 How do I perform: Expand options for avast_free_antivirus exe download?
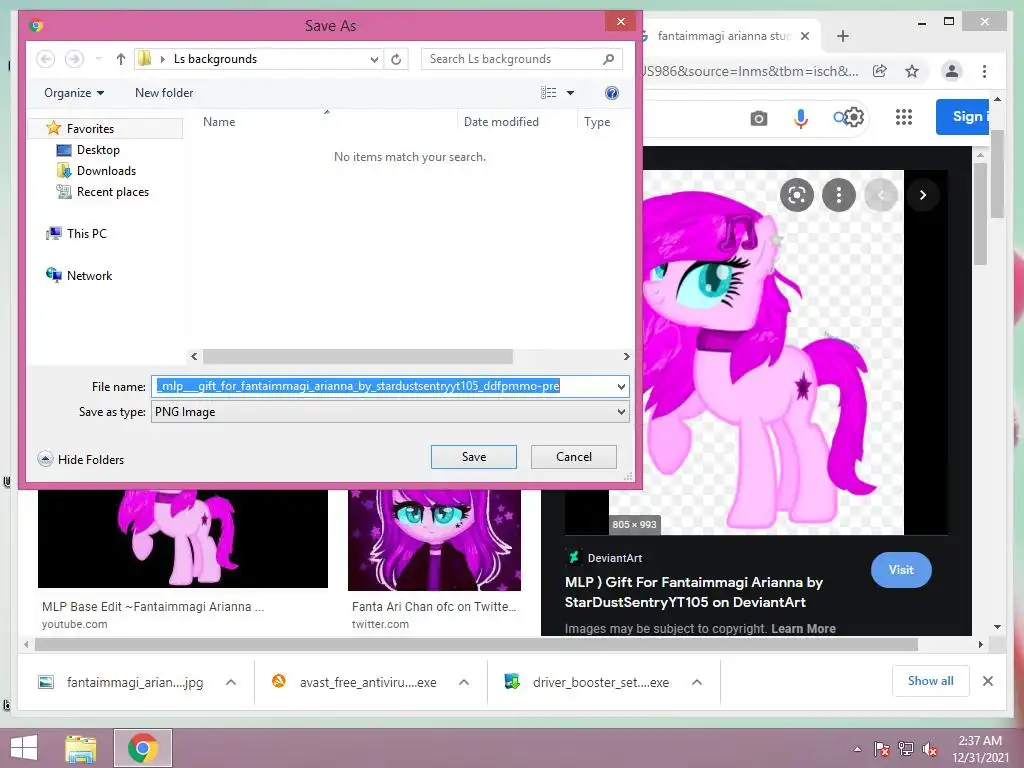pos(464,682)
